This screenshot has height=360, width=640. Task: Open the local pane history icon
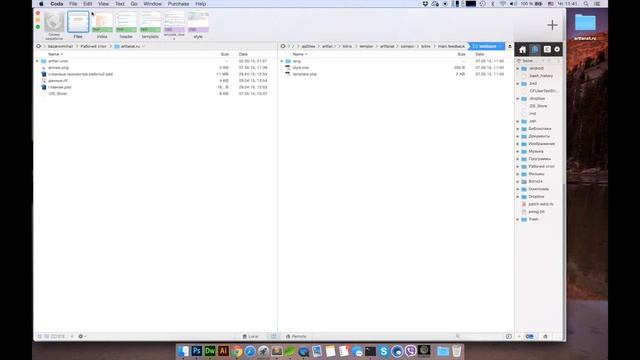coord(39,46)
